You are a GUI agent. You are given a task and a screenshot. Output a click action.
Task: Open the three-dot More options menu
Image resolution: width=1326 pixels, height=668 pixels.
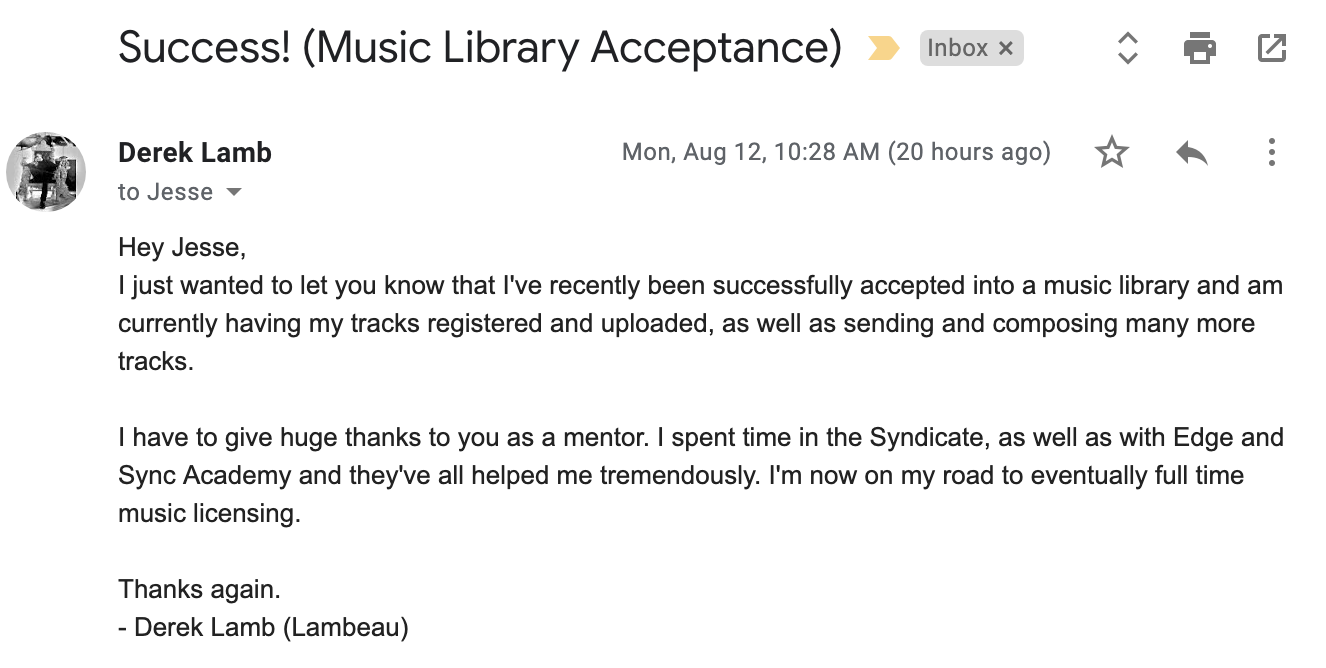(1271, 153)
